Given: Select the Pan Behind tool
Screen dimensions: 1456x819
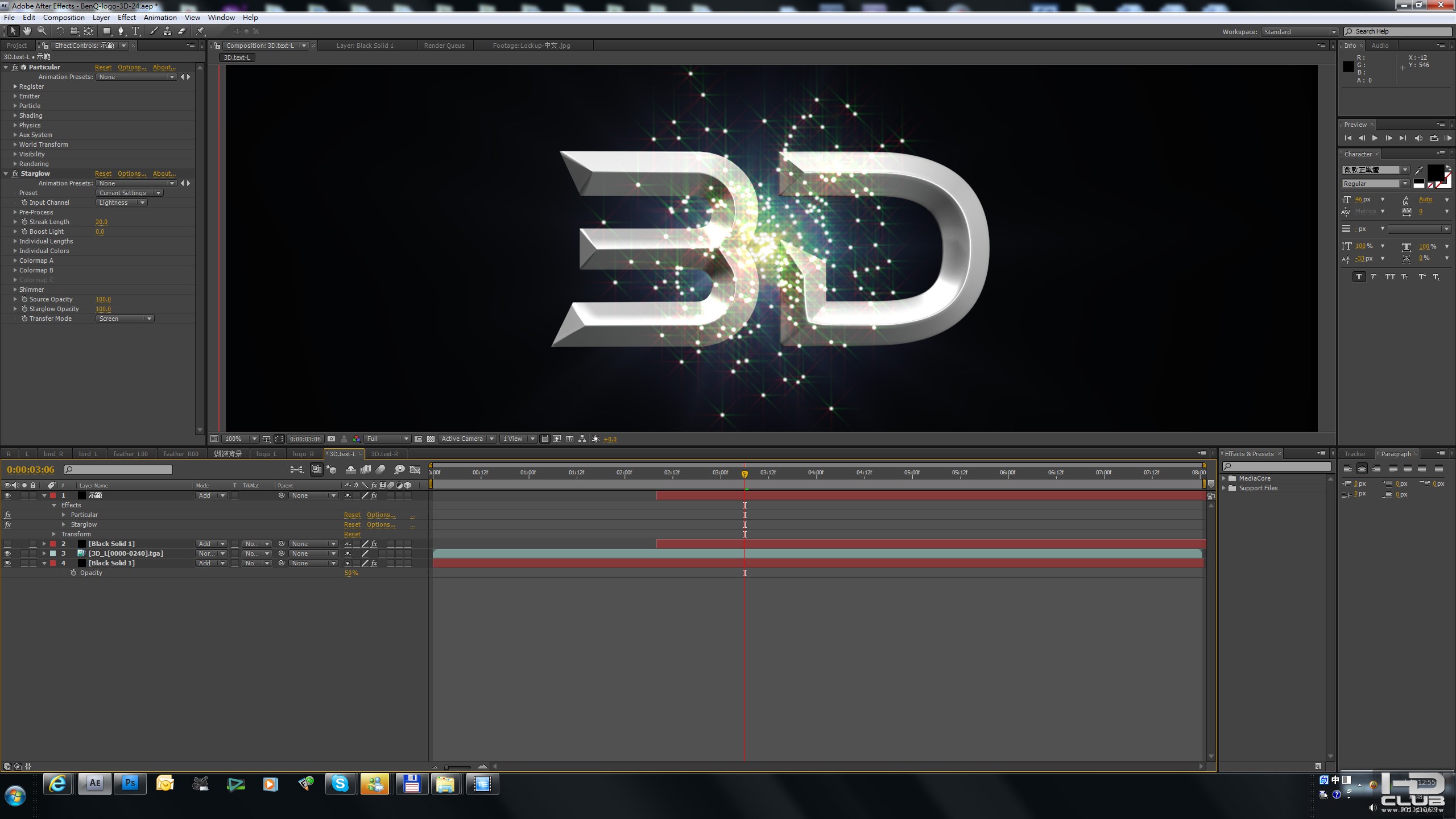Looking at the screenshot, I should [x=89, y=31].
